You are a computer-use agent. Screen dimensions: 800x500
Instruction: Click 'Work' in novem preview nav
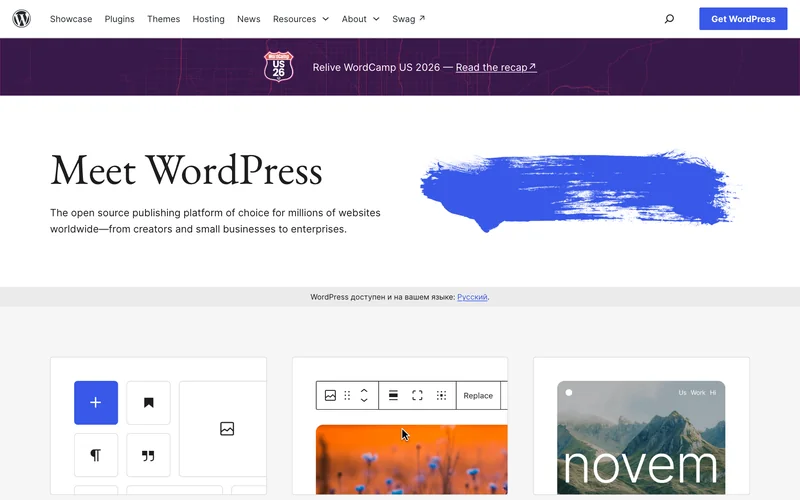tap(697, 392)
